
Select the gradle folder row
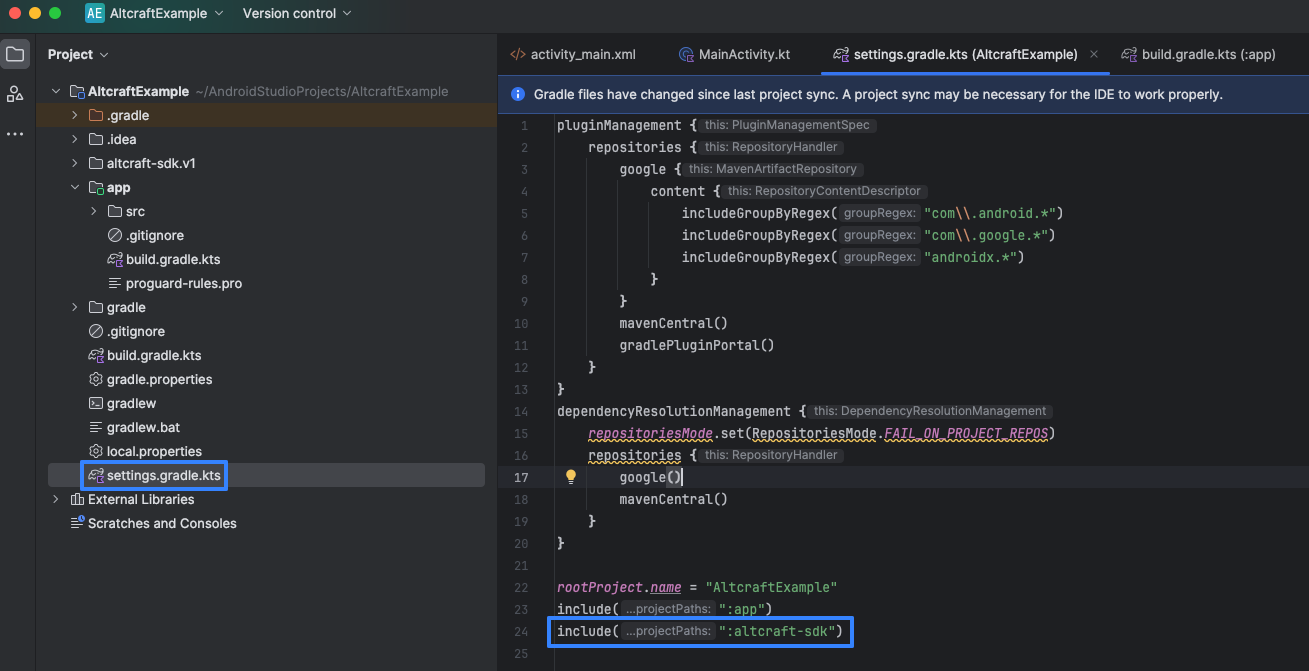(267, 307)
